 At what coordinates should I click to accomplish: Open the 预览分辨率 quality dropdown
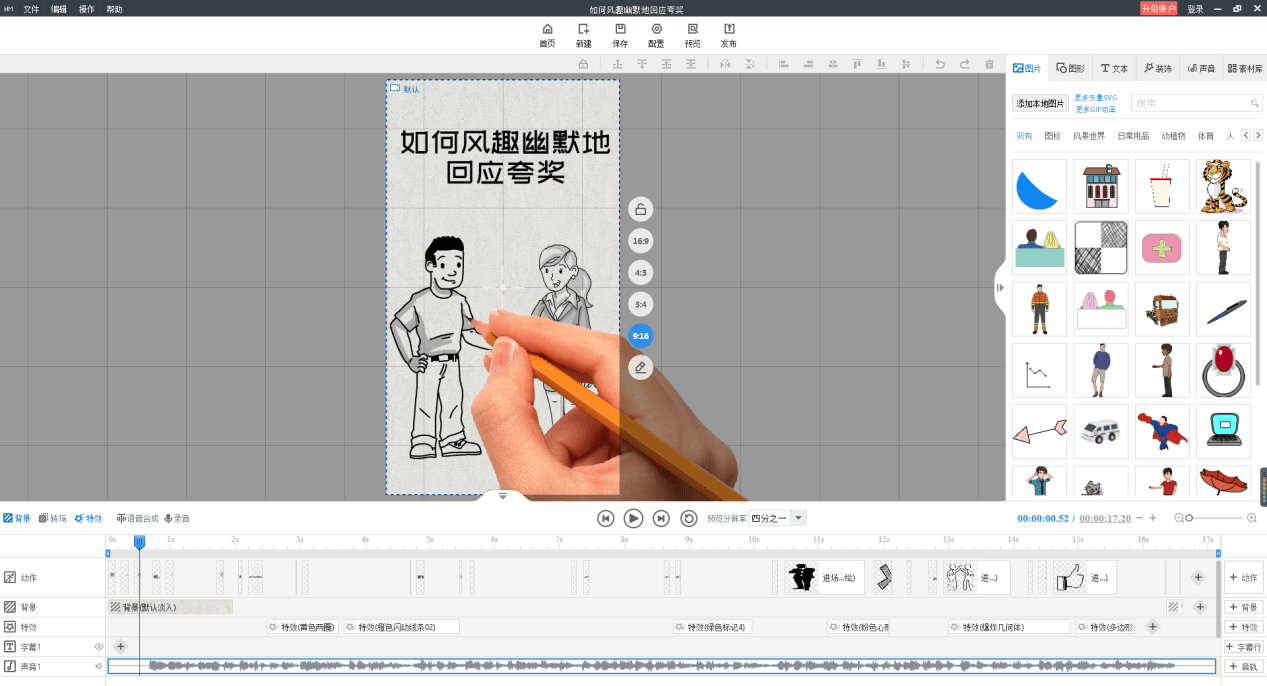coord(778,518)
